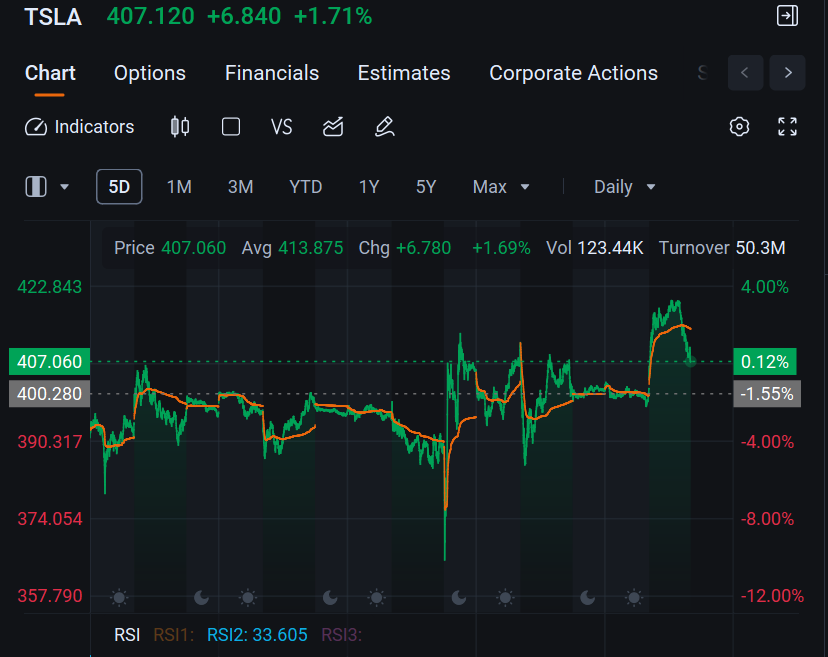
Task: Open the trend analysis chart icon
Action: [x=333, y=127]
